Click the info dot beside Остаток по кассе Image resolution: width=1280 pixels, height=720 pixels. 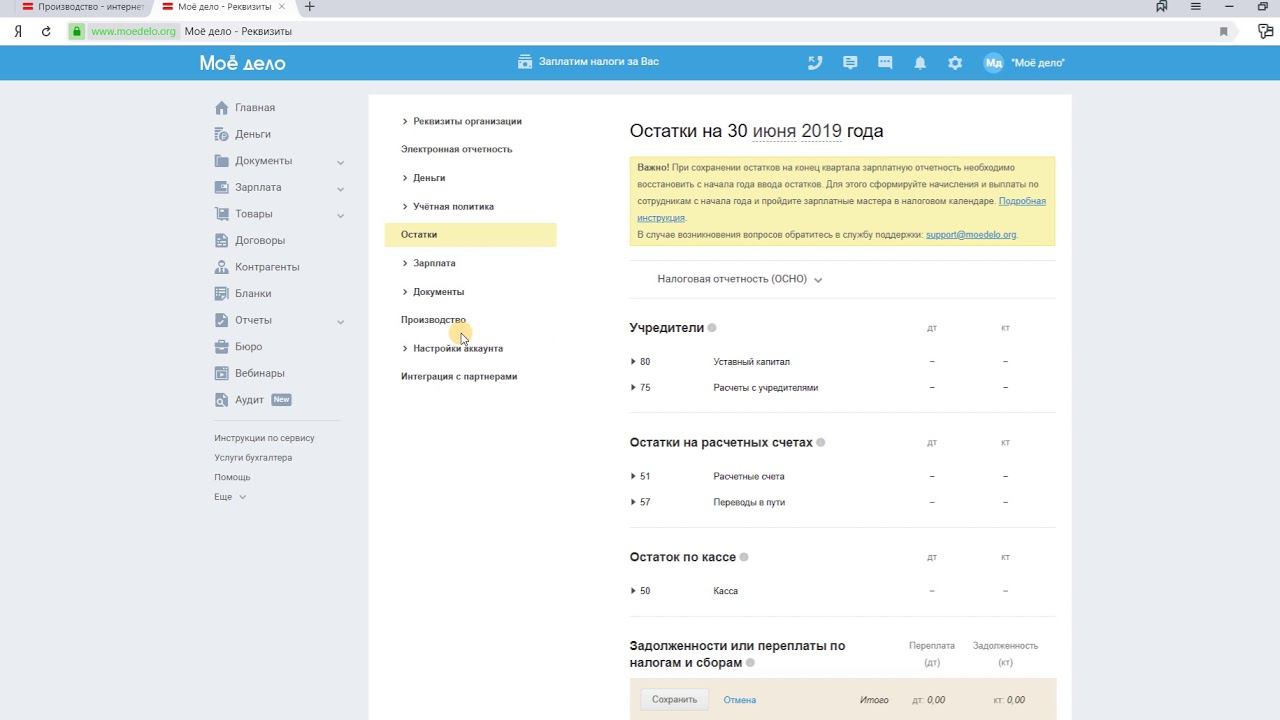[744, 557]
